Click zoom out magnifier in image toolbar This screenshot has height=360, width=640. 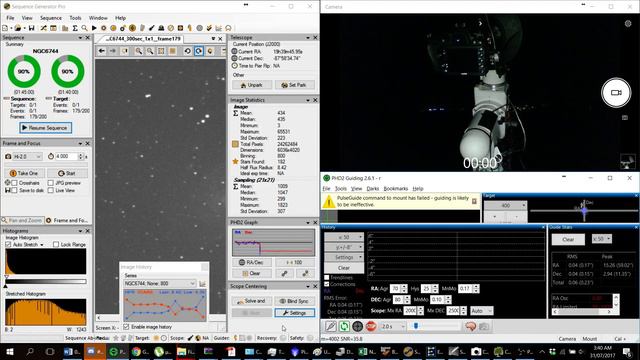[150, 51]
